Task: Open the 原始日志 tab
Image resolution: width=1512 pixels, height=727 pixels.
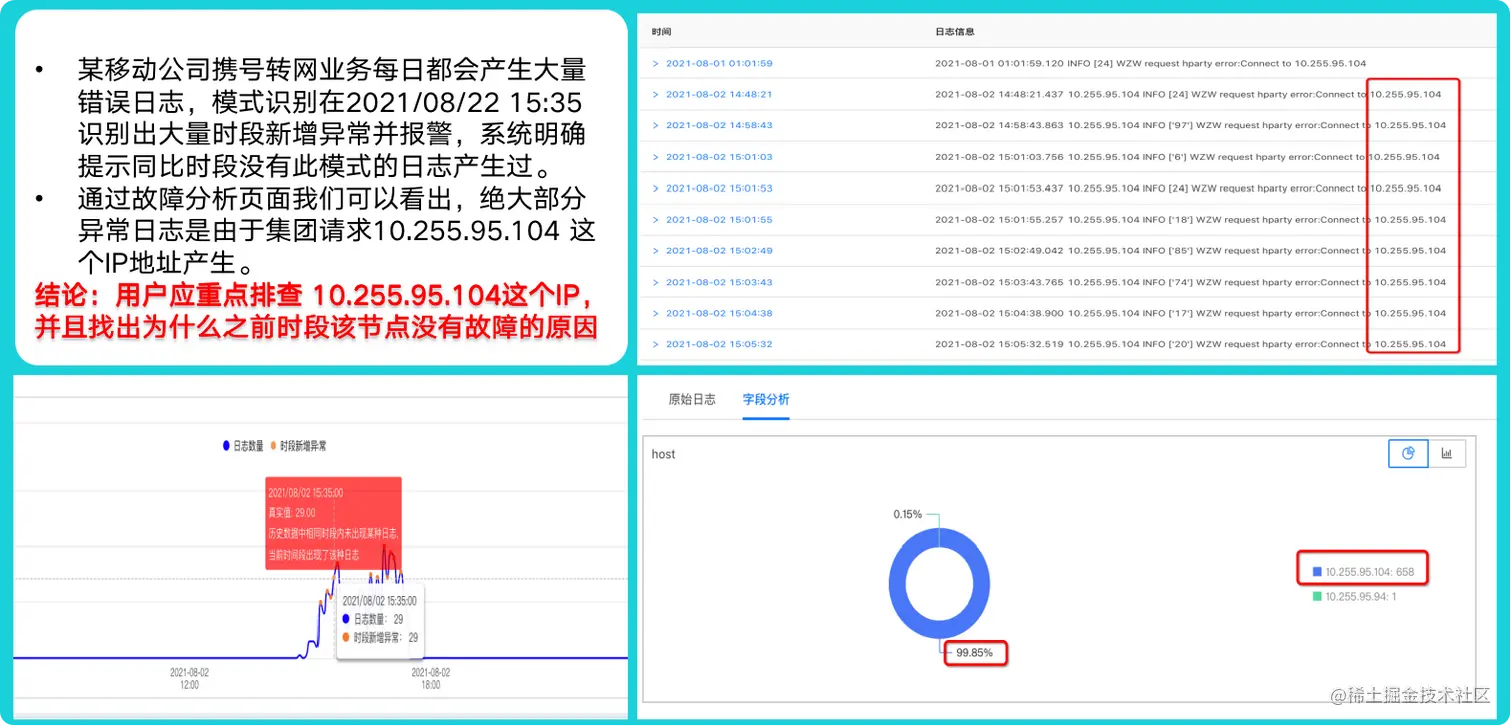Action: coord(692,399)
